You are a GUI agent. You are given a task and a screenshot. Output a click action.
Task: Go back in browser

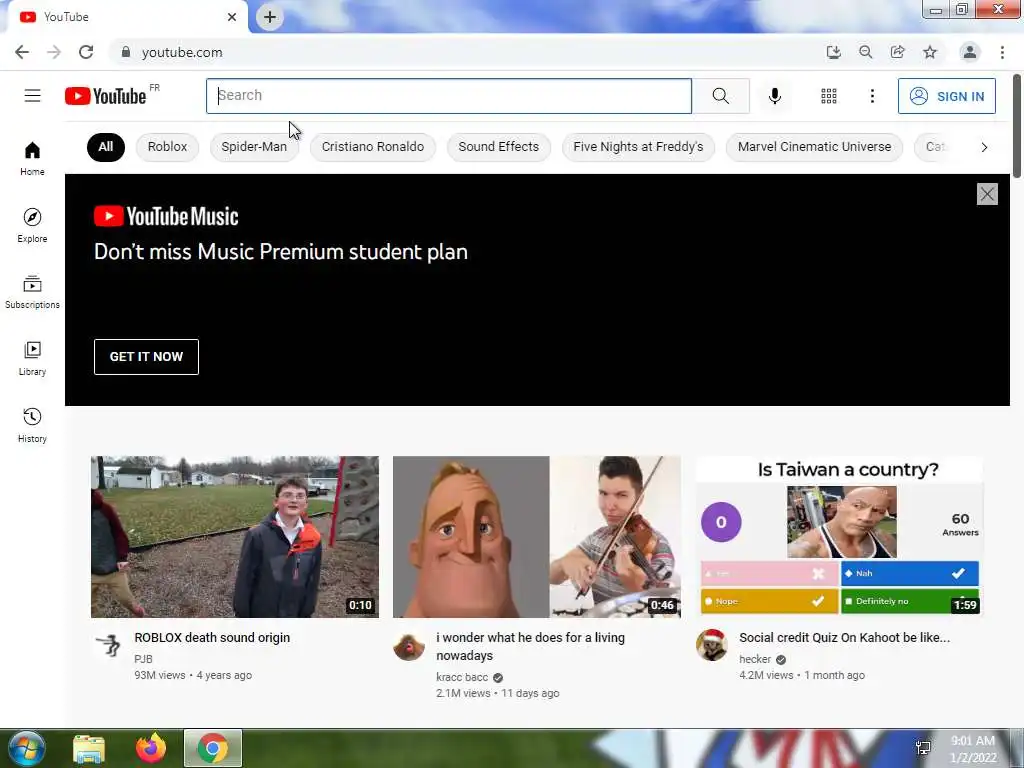[x=22, y=52]
